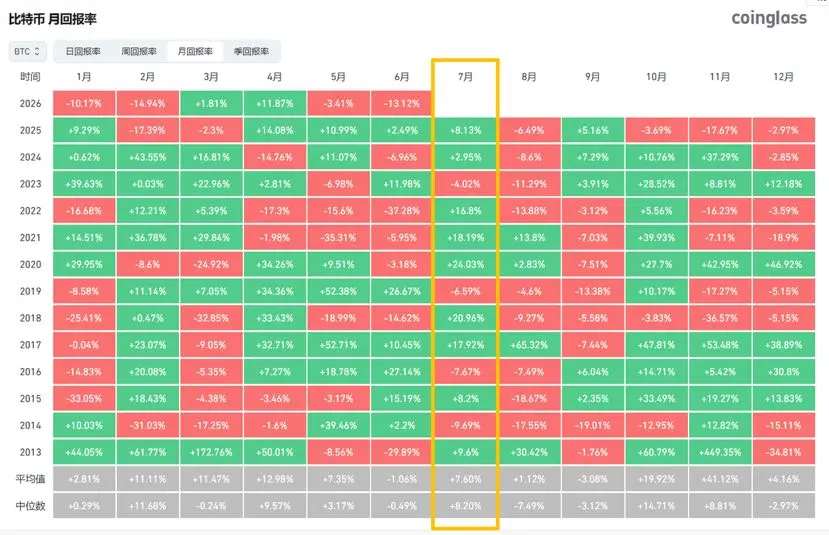
Task: Open the BTC coin selector dropdown
Action: (x=27, y=52)
